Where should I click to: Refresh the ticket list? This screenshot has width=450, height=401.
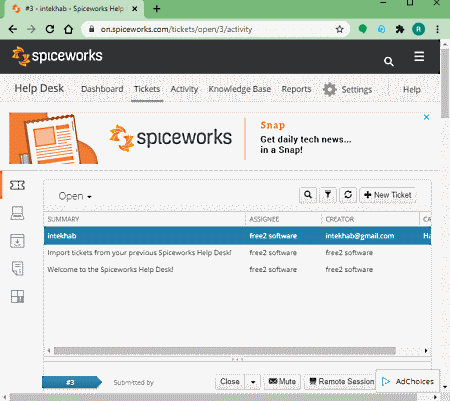[348, 195]
